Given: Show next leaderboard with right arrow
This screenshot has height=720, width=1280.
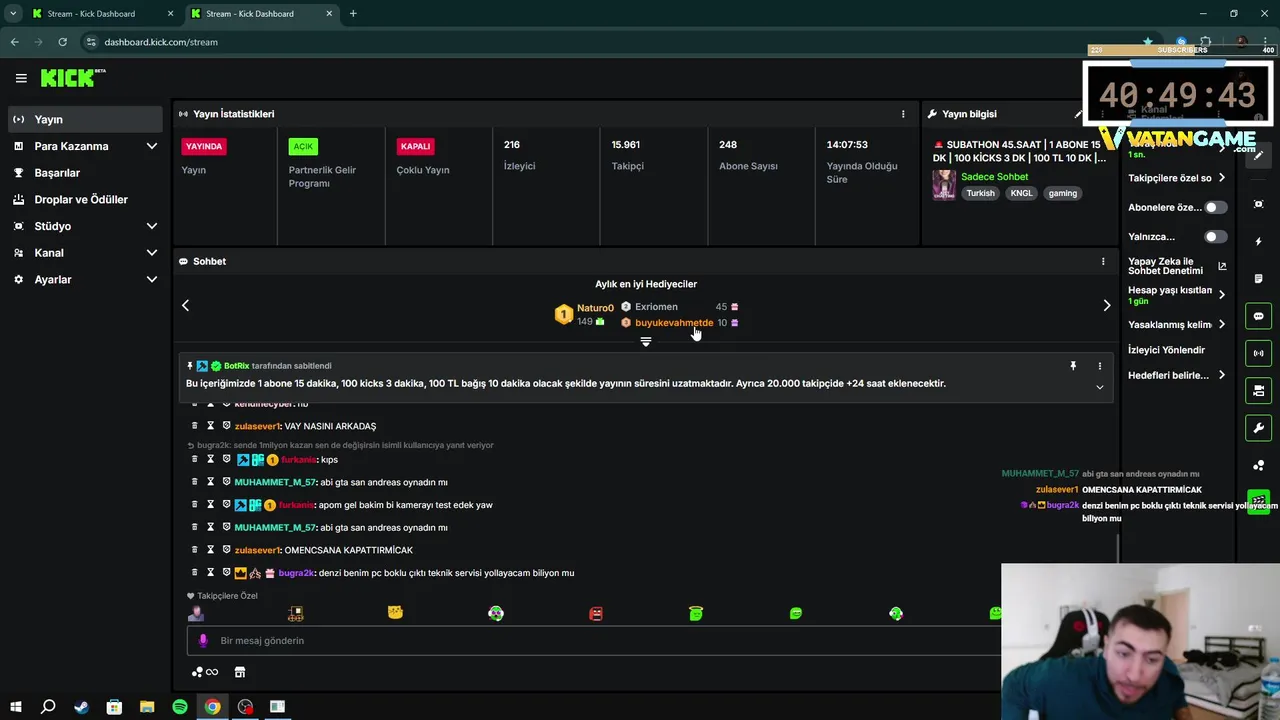Looking at the screenshot, I should click(x=1106, y=305).
